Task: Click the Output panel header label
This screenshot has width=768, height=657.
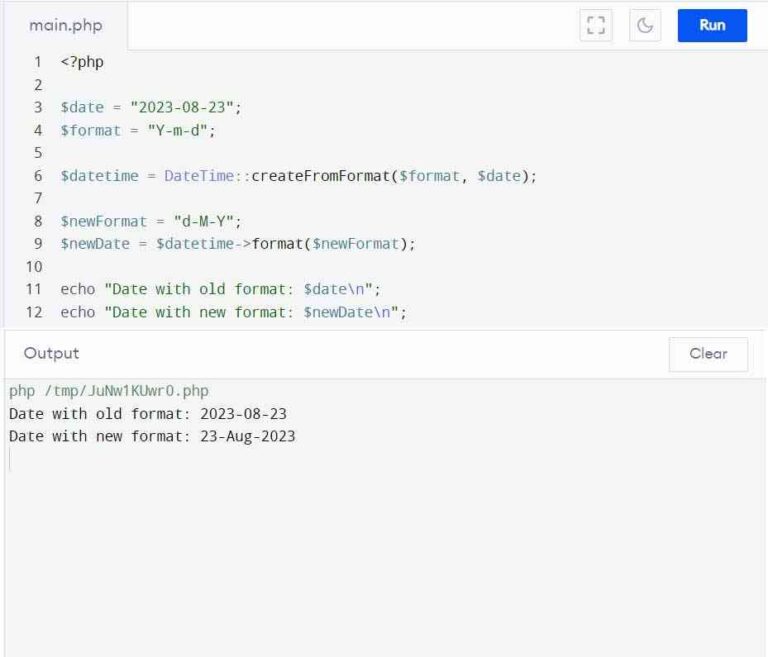Action: click(51, 353)
